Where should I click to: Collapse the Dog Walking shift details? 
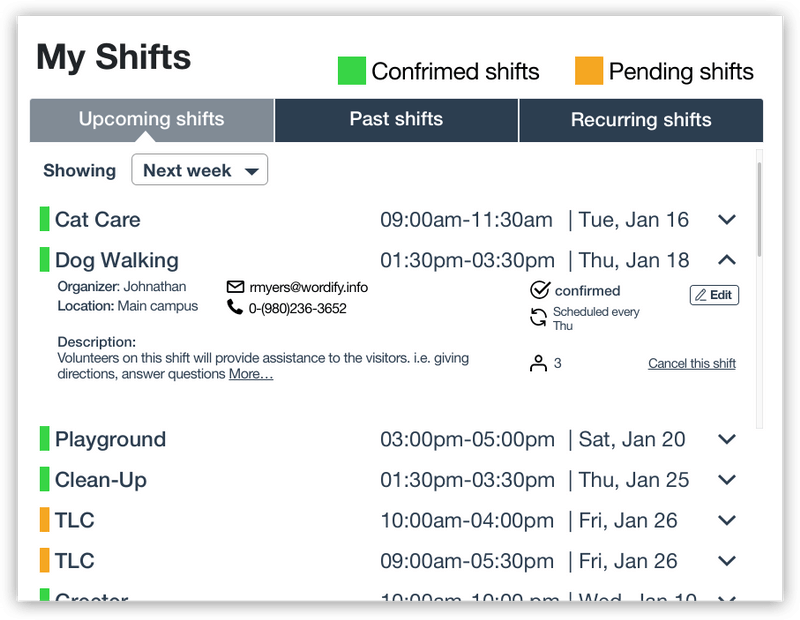(x=727, y=260)
